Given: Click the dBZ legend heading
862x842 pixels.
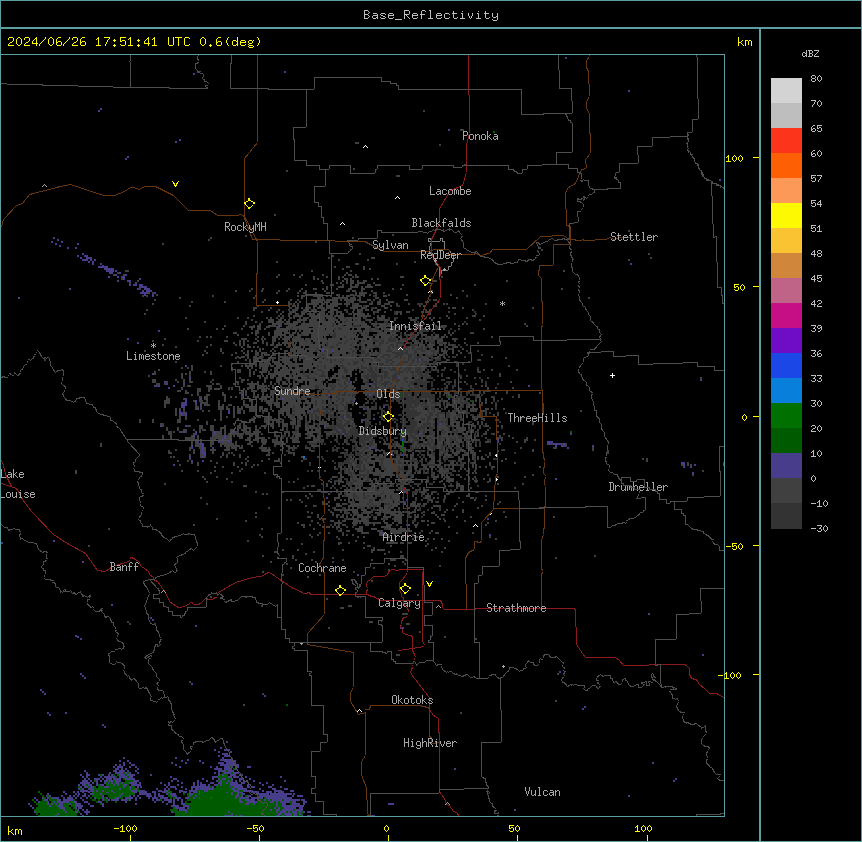Looking at the screenshot, I should (x=810, y=54).
